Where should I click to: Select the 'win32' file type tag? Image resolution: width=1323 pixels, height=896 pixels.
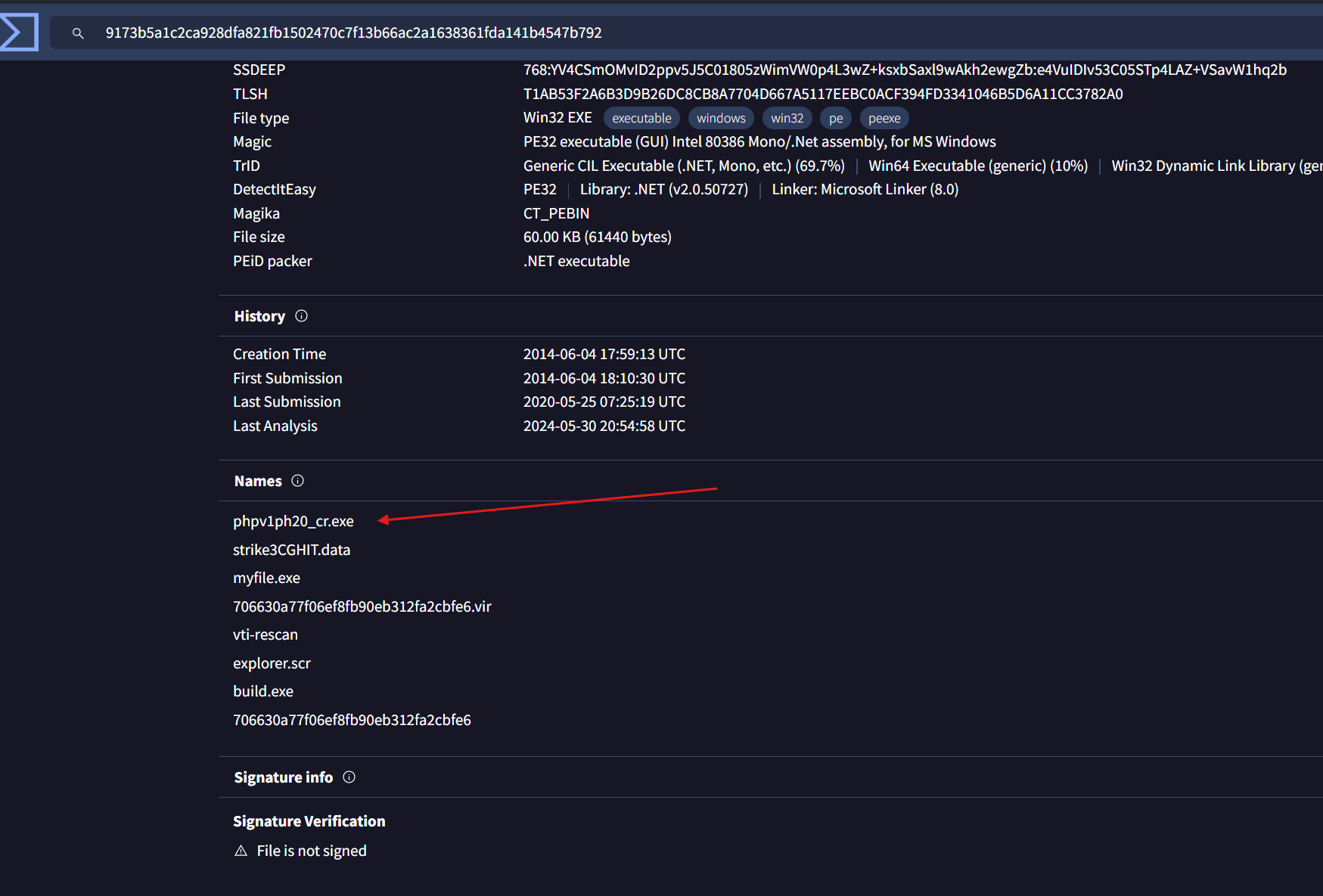point(787,118)
